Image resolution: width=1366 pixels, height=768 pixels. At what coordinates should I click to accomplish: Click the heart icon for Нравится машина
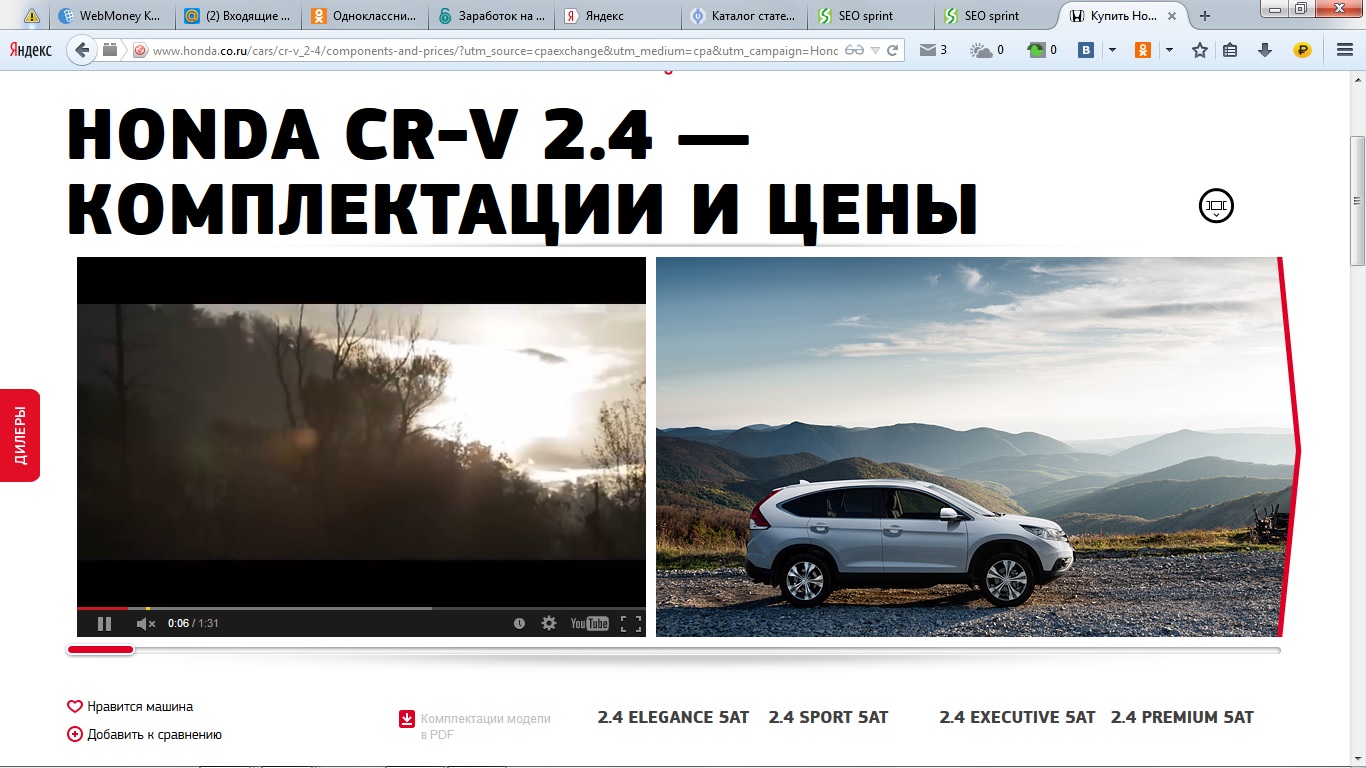(75, 706)
